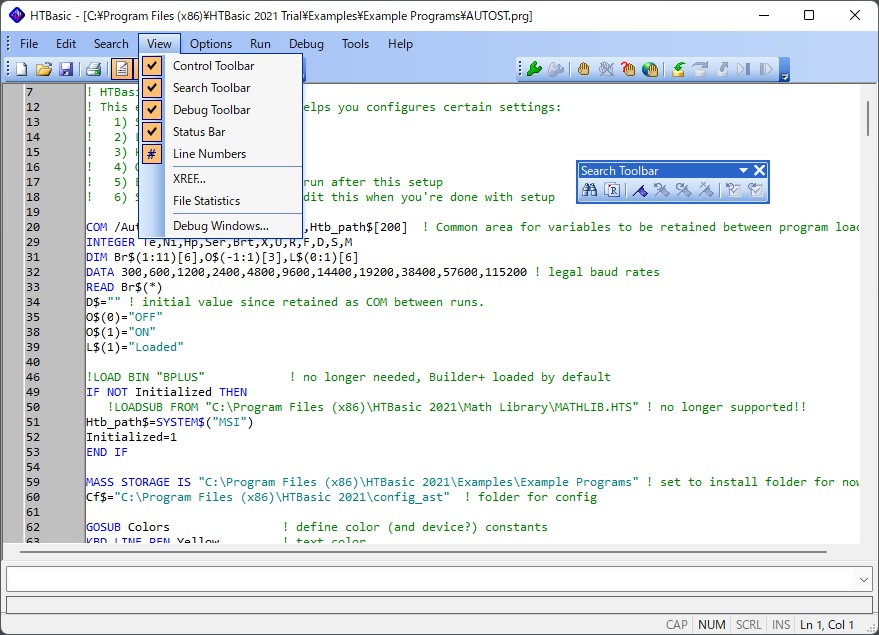This screenshot has height=635, width=879.
Task: Click the grey step-over arrow icon
Action: (700, 69)
